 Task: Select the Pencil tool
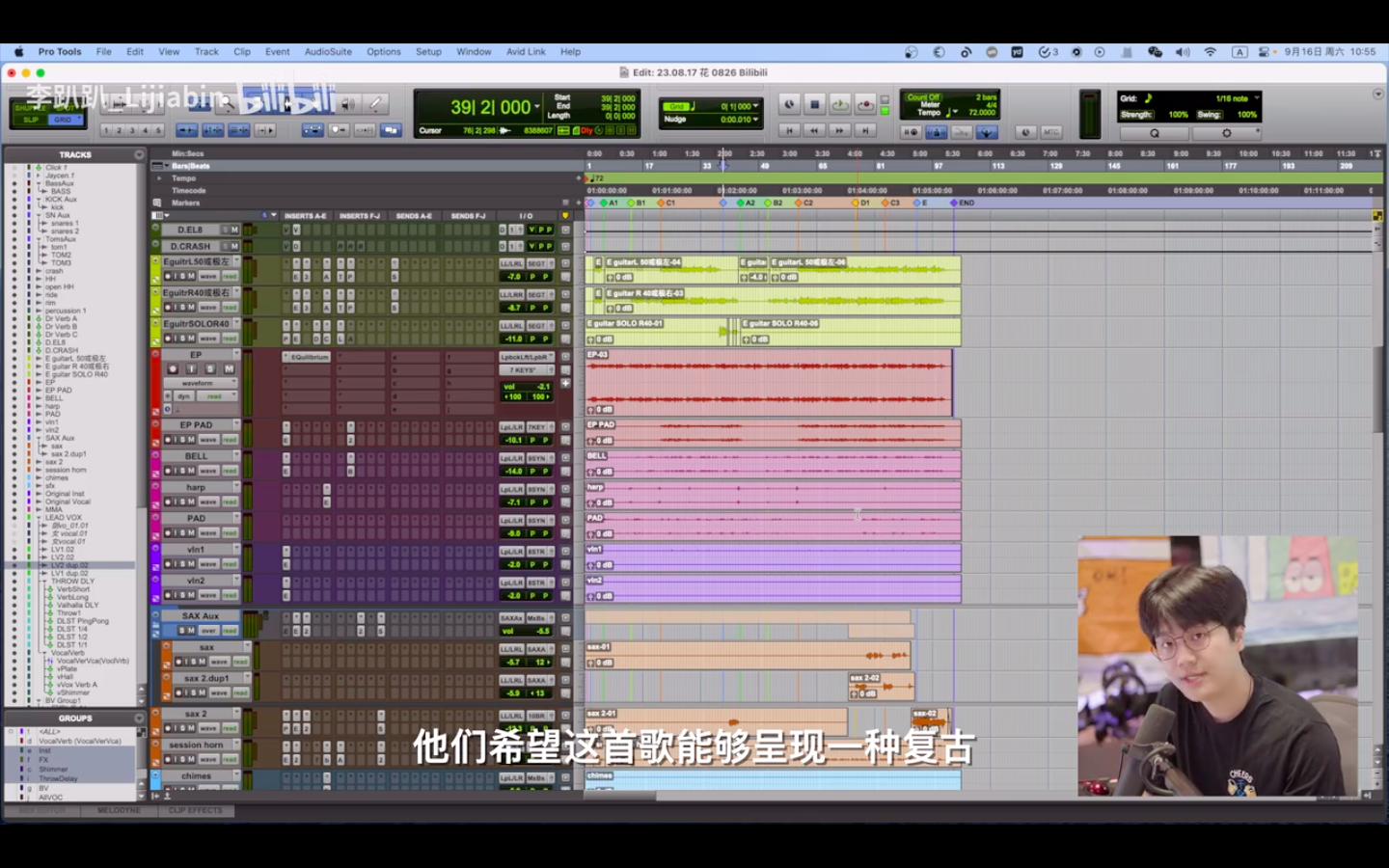pos(375,103)
